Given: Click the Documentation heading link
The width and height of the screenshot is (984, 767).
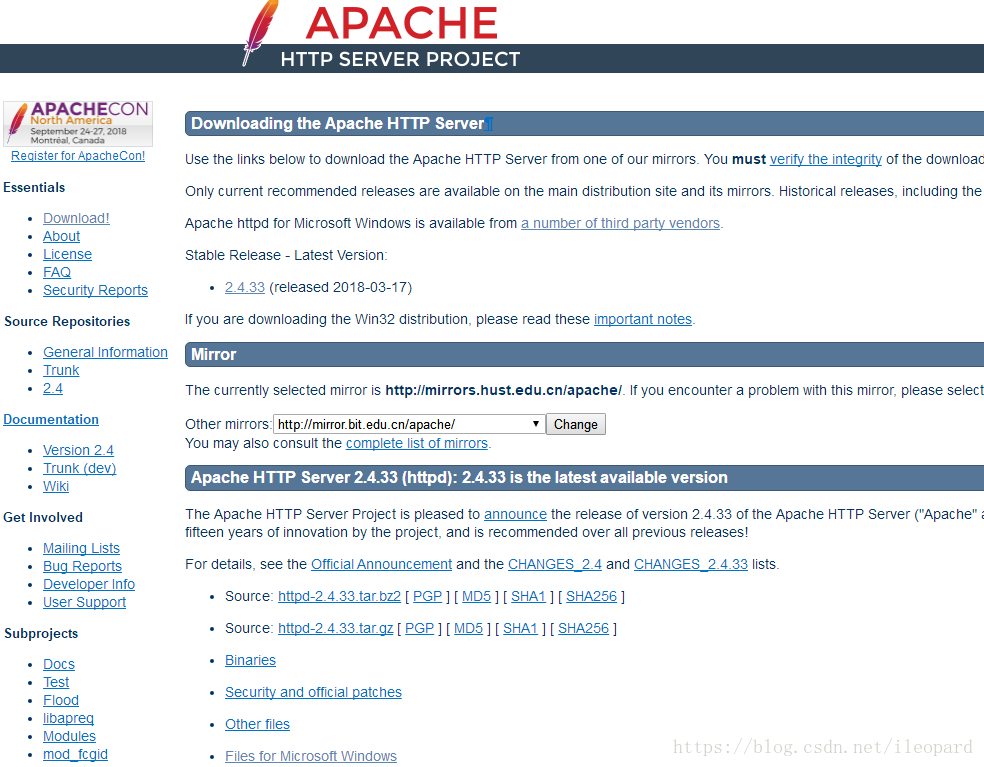Looking at the screenshot, I should [x=51, y=419].
